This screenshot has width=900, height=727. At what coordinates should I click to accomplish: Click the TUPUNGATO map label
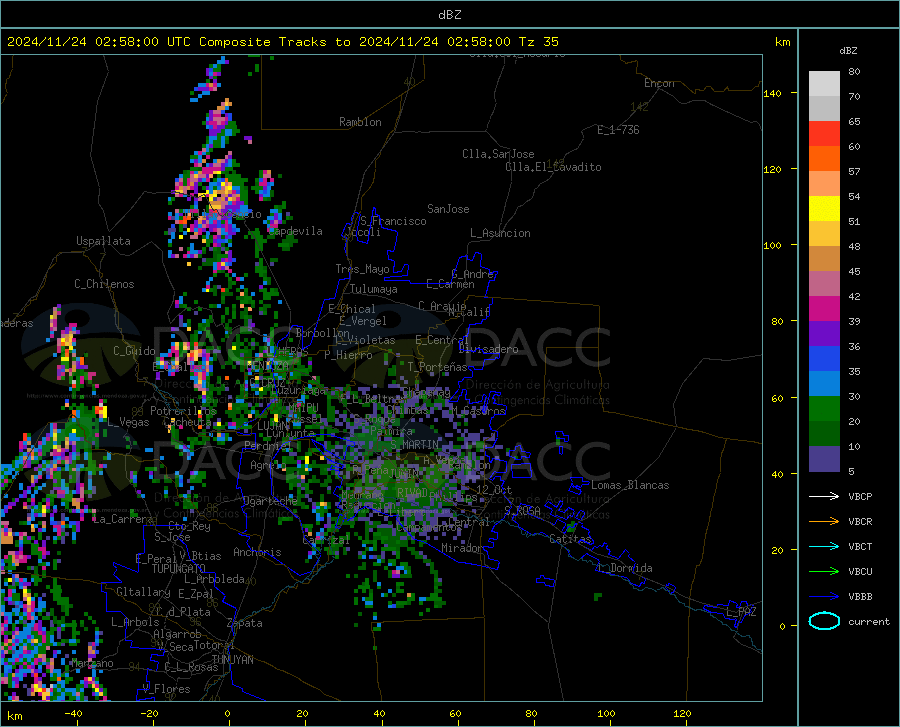(x=179, y=569)
